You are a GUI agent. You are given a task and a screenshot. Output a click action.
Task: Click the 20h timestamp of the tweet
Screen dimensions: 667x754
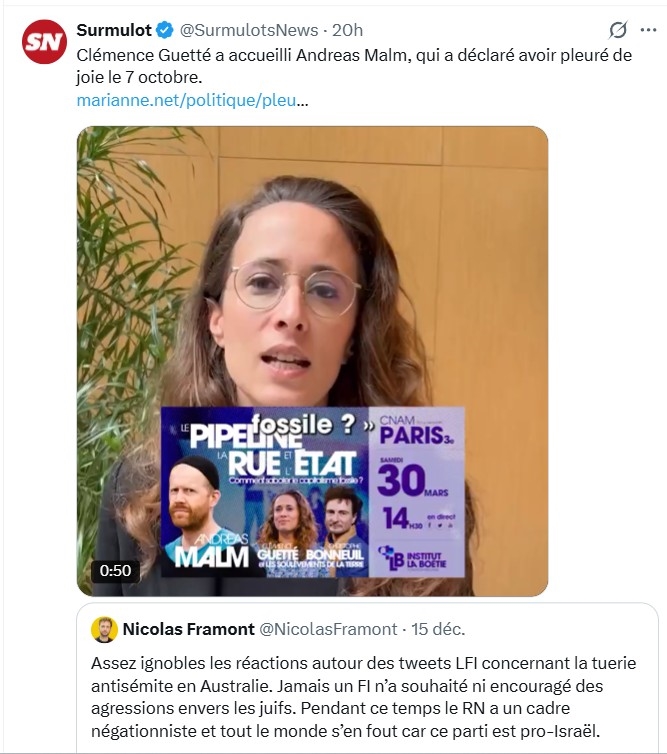pos(348,30)
